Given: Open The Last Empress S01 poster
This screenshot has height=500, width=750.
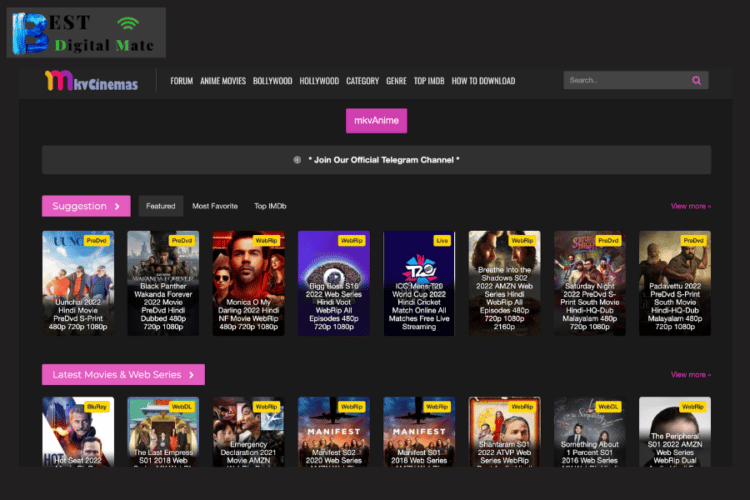Looking at the screenshot, I should point(163,432).
